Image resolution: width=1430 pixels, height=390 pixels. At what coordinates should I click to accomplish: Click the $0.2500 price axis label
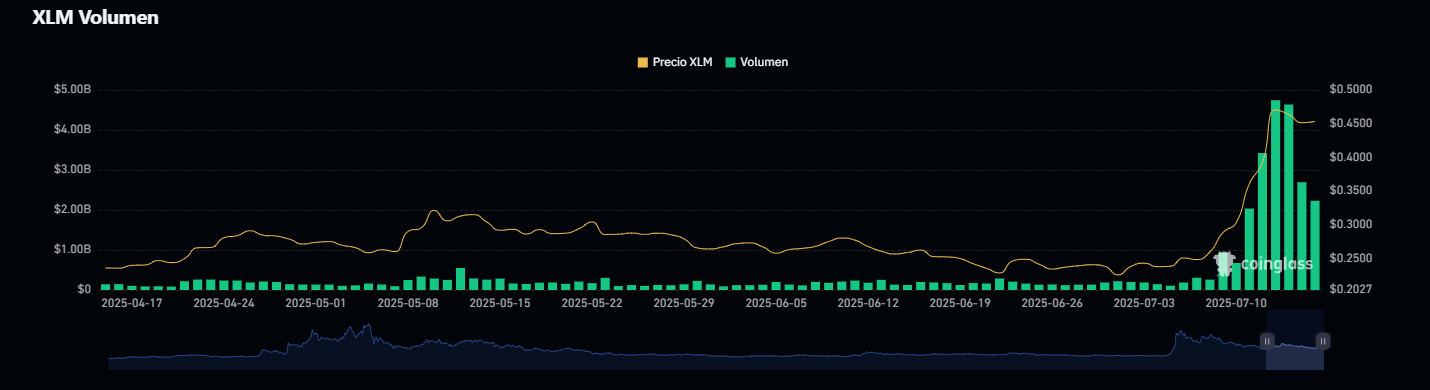coord(1350,259)
